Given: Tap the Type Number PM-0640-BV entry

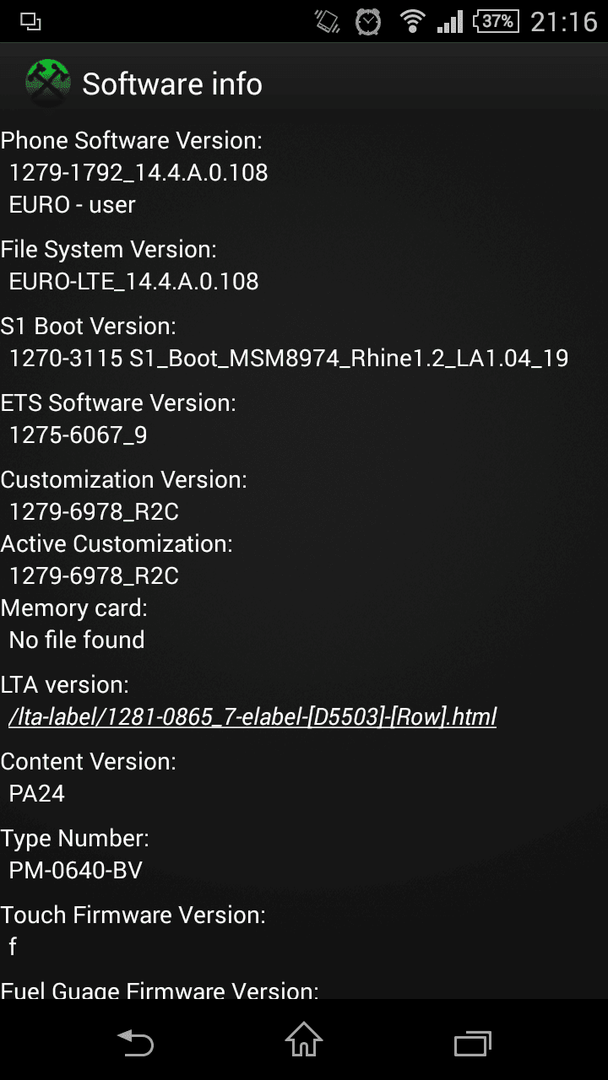Looking at the screenshot, I should tap(76, 870).
